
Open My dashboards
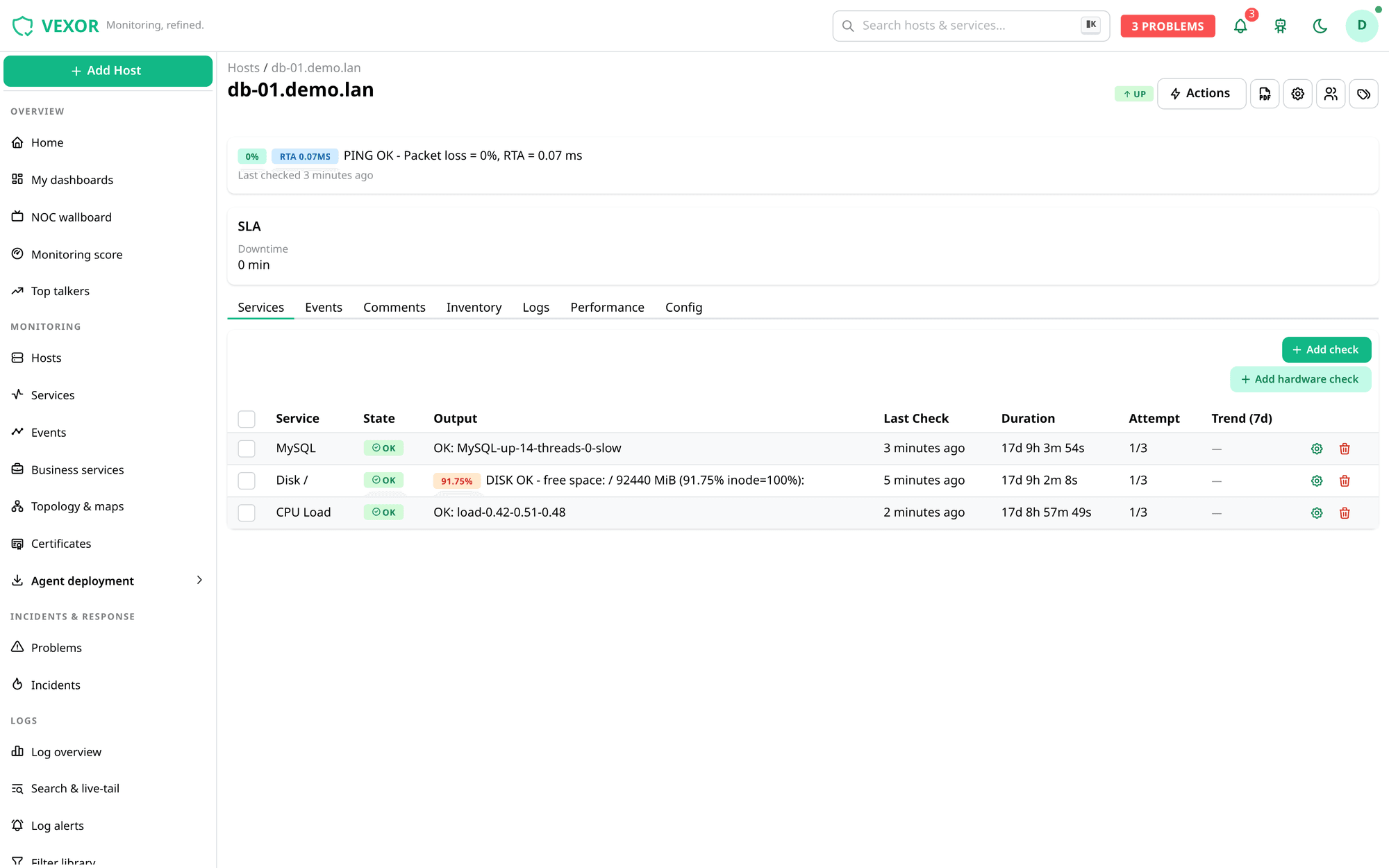[108, 180]
